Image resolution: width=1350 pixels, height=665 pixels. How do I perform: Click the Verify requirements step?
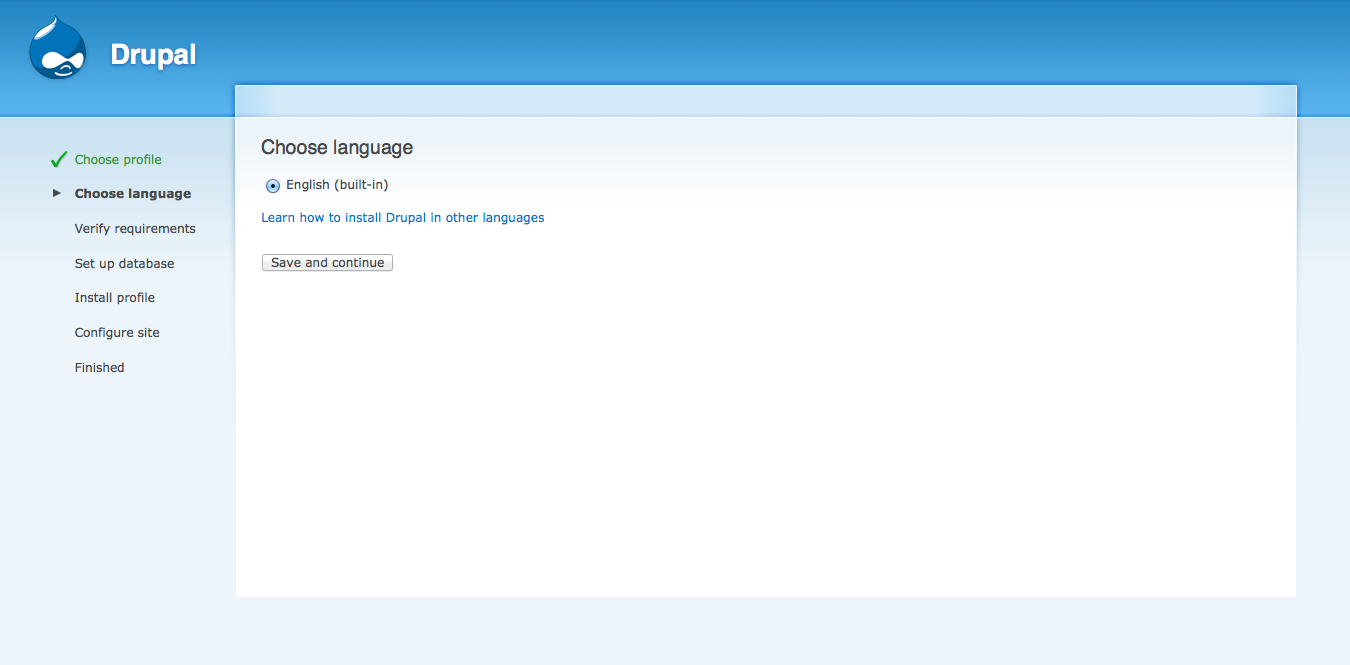pos(135,228)
